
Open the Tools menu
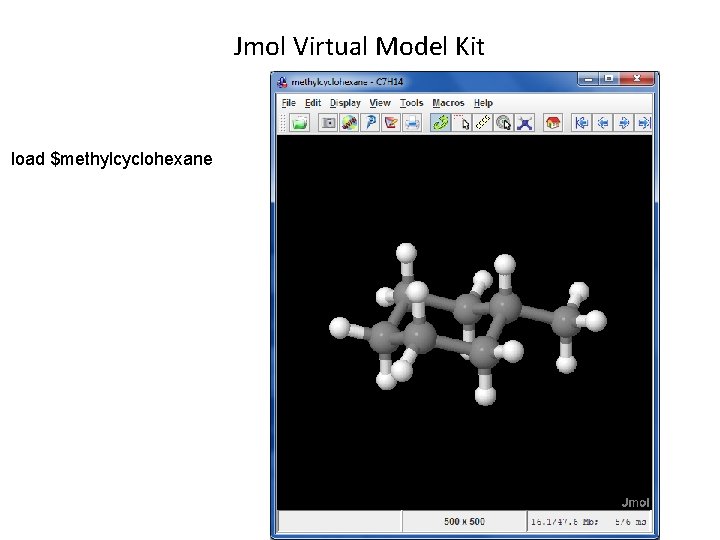tap(411, 103)
